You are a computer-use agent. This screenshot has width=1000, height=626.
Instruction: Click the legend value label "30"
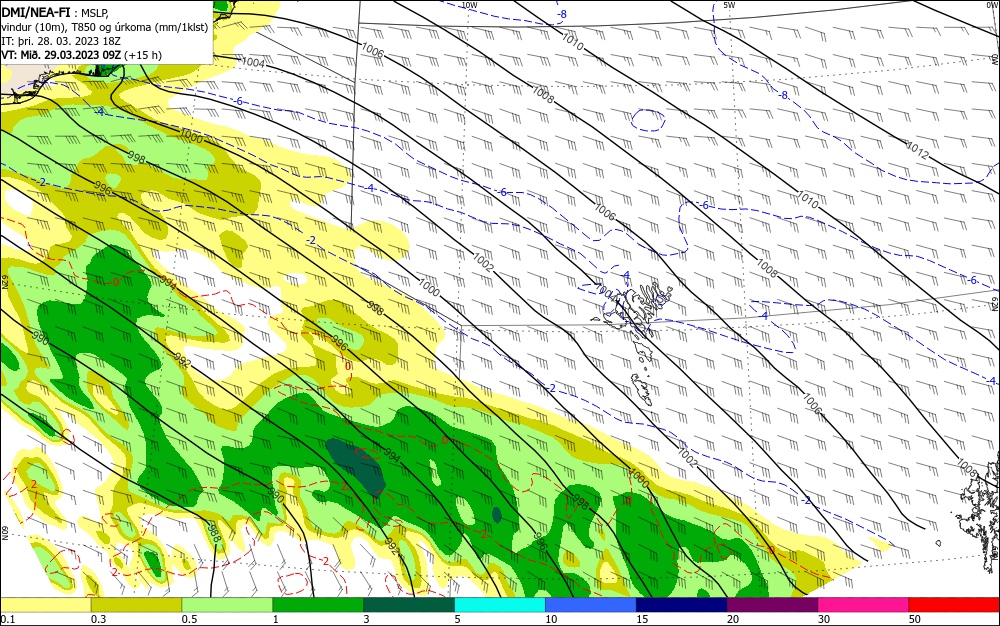click(824, 619)
